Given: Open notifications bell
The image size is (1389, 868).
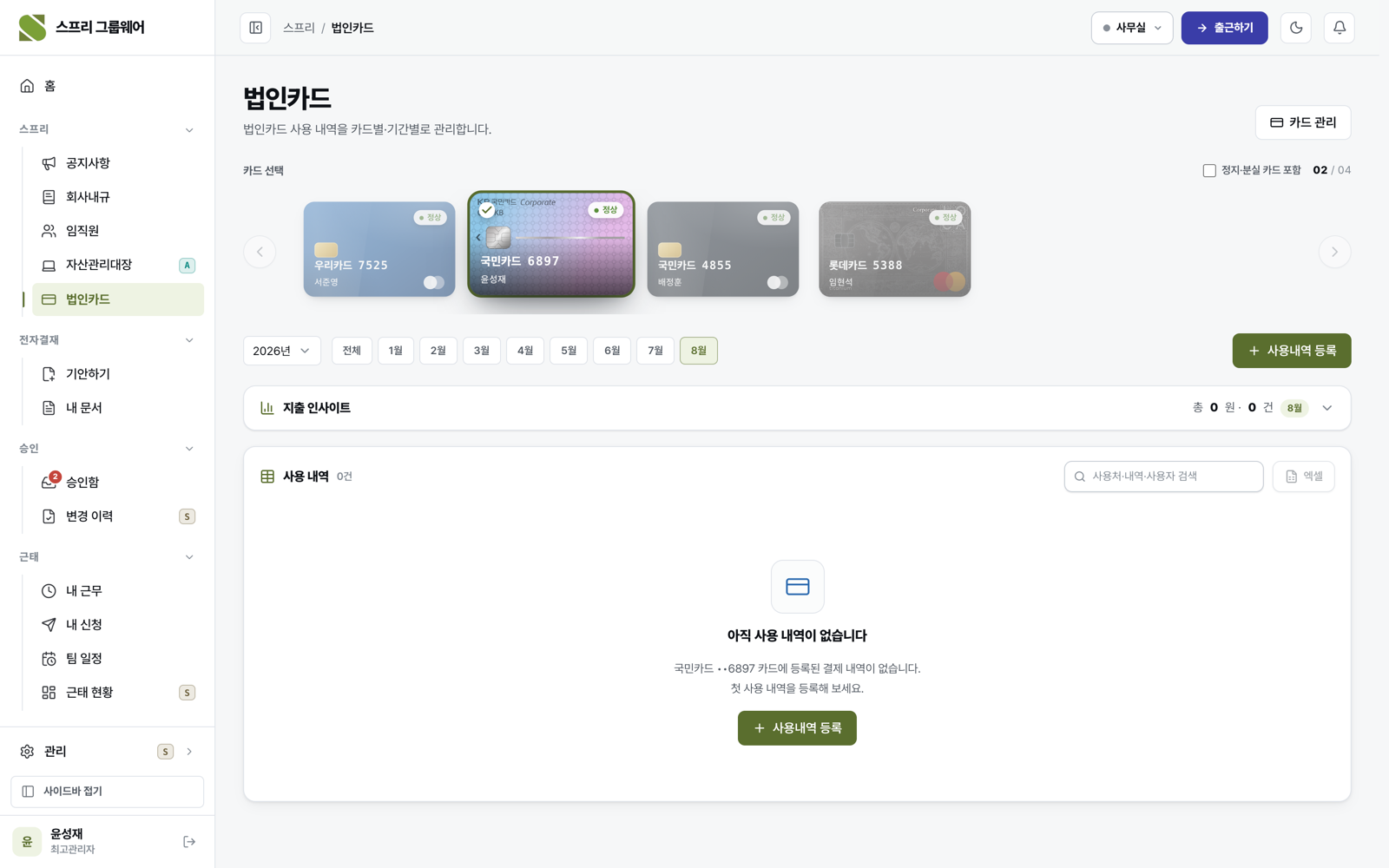Looking at the screenshot, I should (1340, 28).
